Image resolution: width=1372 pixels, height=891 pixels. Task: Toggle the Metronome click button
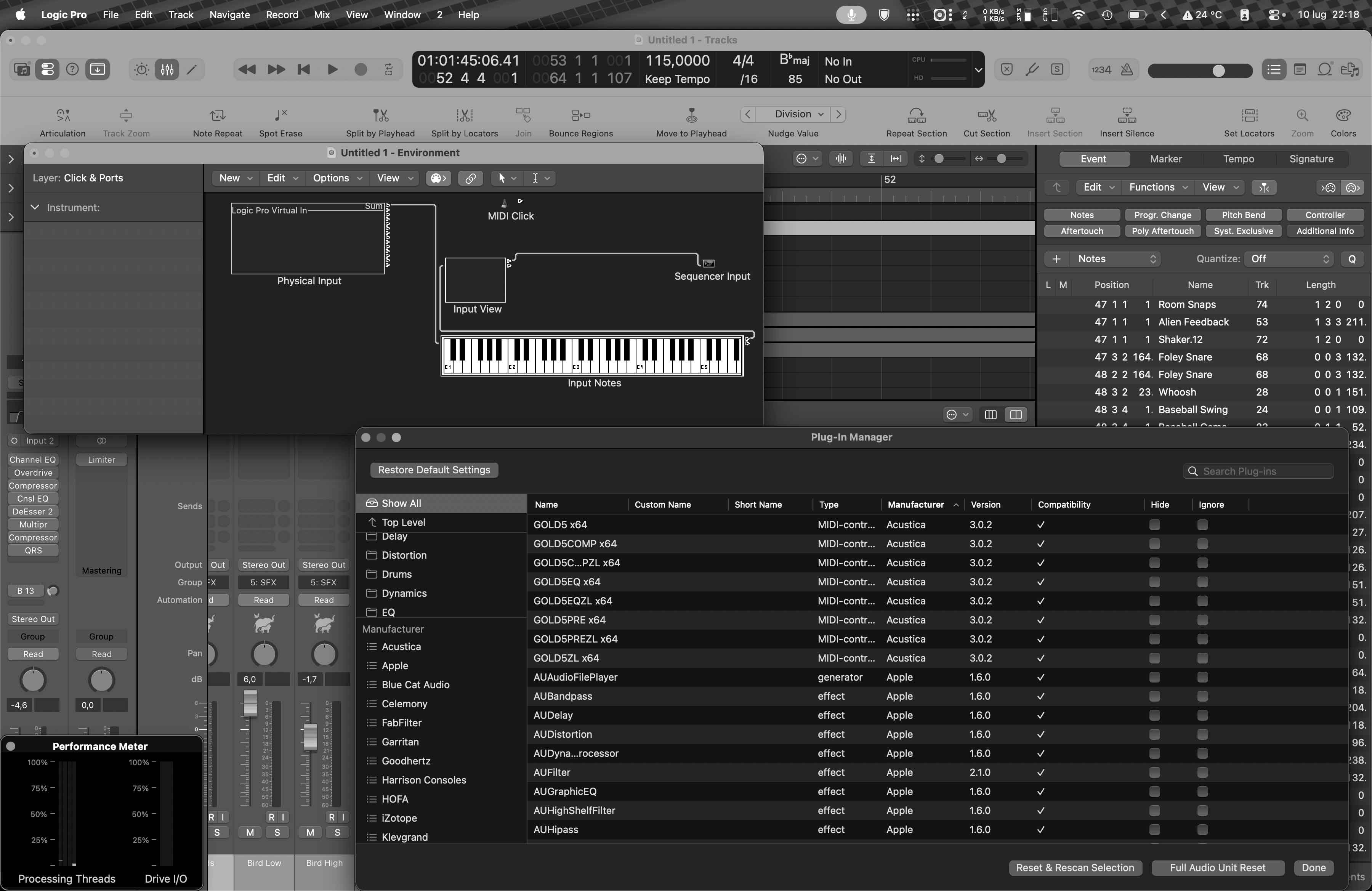(1127, 70)
